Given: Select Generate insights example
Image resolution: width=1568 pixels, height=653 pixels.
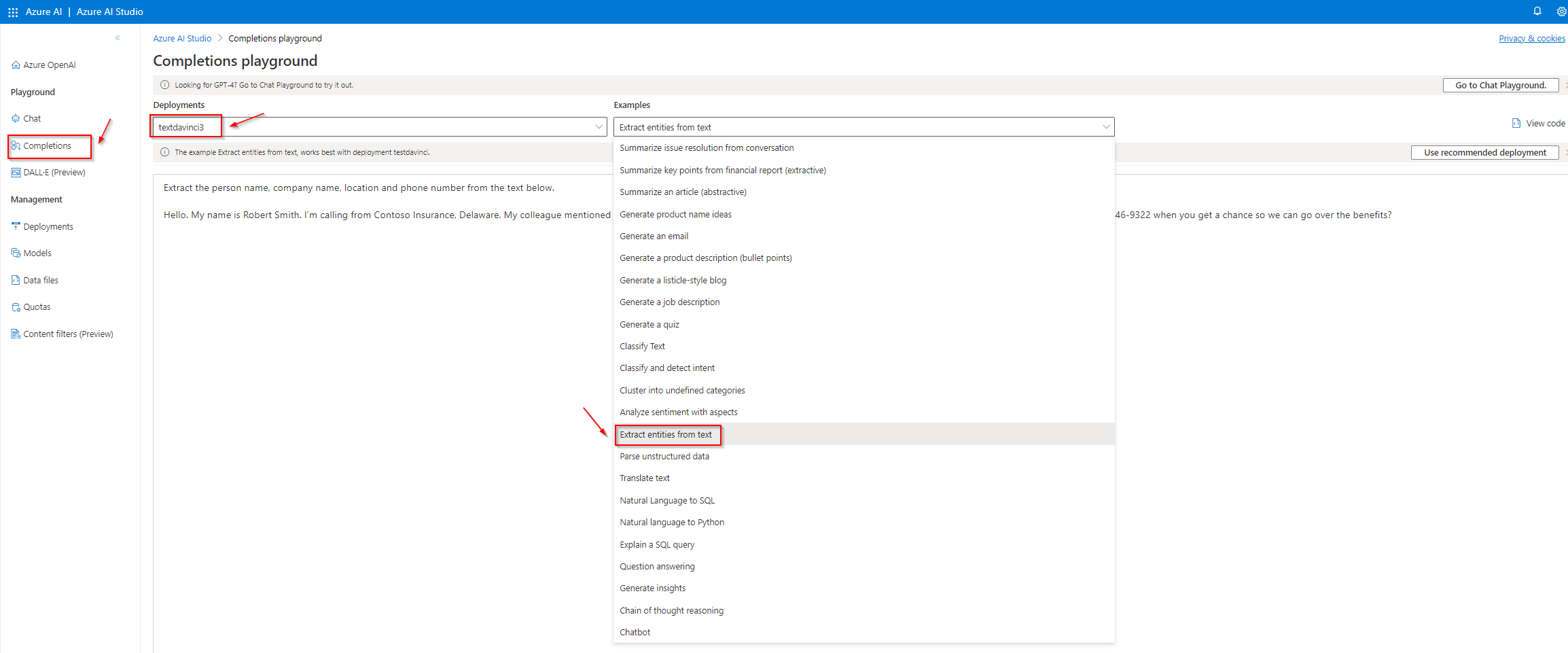Looking at the screenshot, I should (863, 588).
